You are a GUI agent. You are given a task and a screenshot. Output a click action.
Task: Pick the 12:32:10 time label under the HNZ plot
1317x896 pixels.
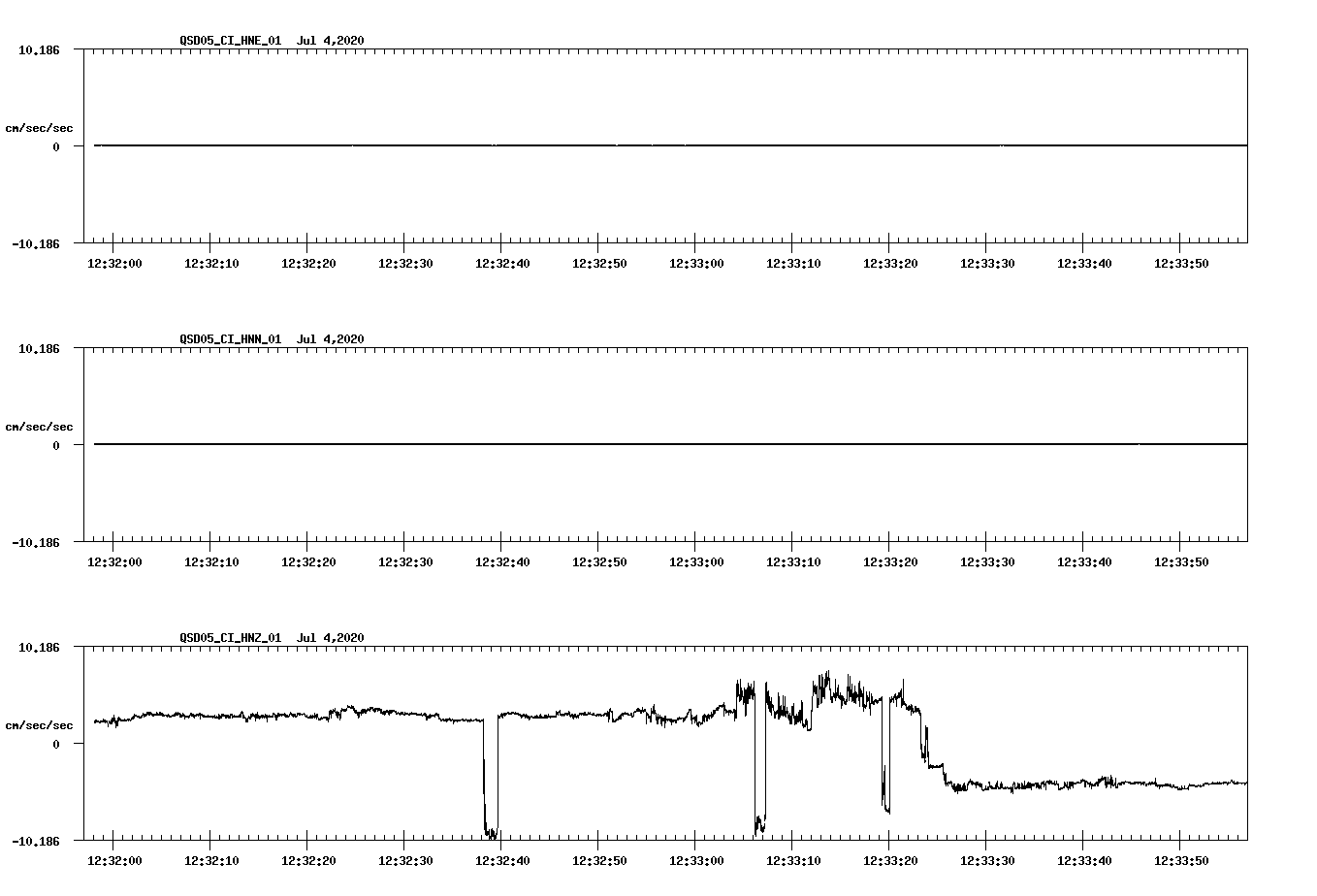(211, 861)
